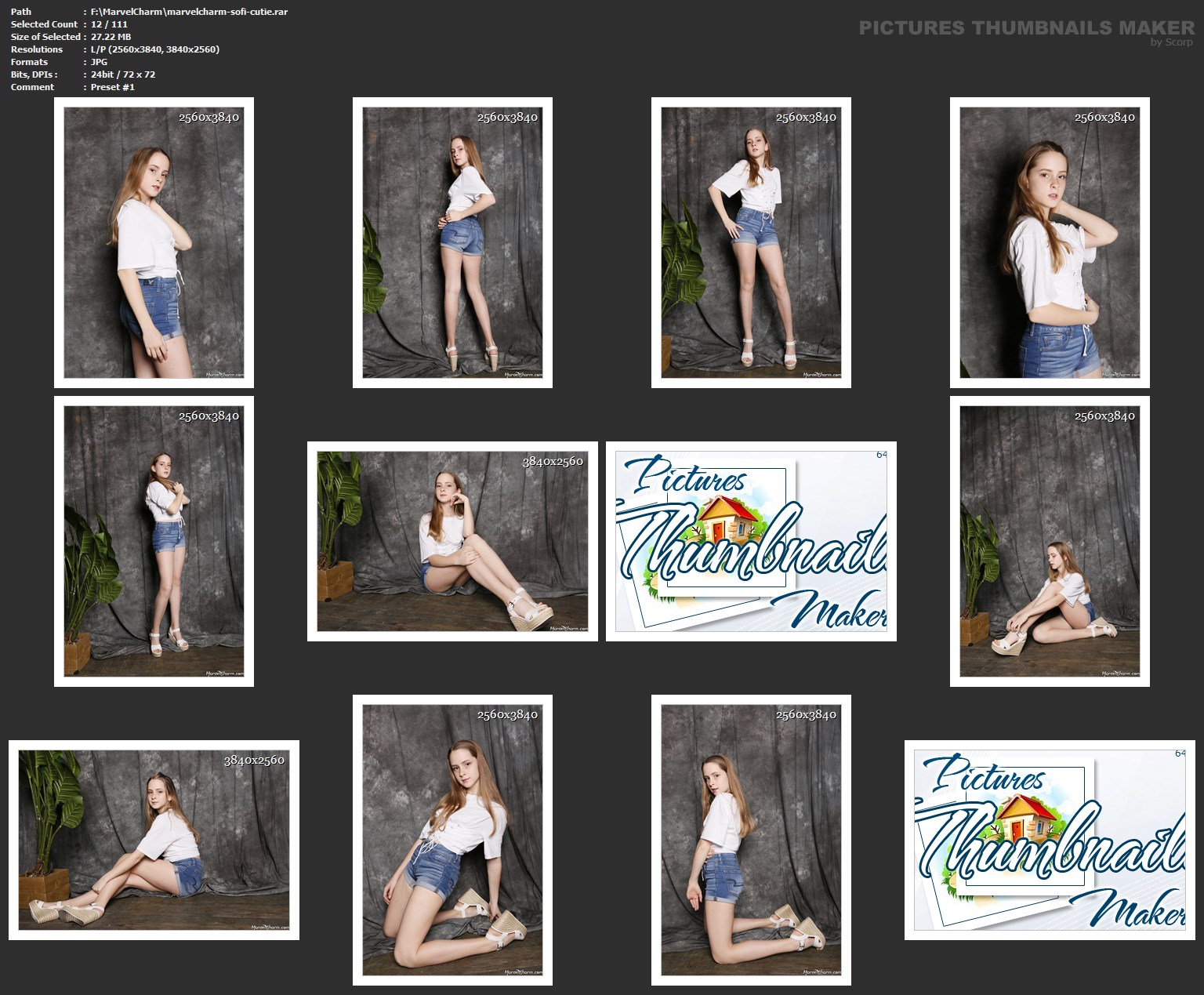
Task: Click the Selected Count value 12 / 111
Action: tap(109, 24)
